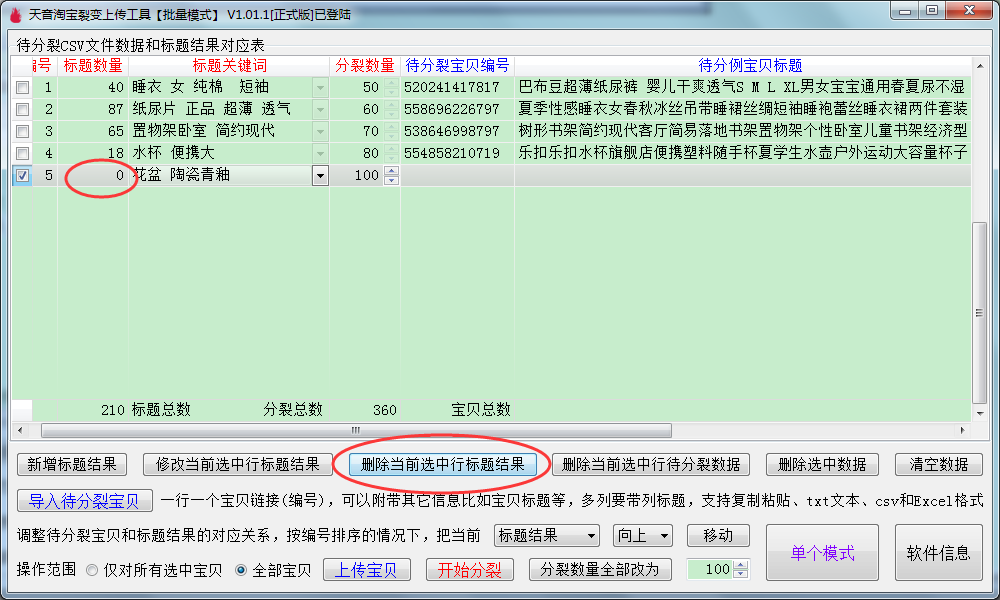Increase split count stepper in row 5
The image size is (1000, 600).
(x=390, y=171)
